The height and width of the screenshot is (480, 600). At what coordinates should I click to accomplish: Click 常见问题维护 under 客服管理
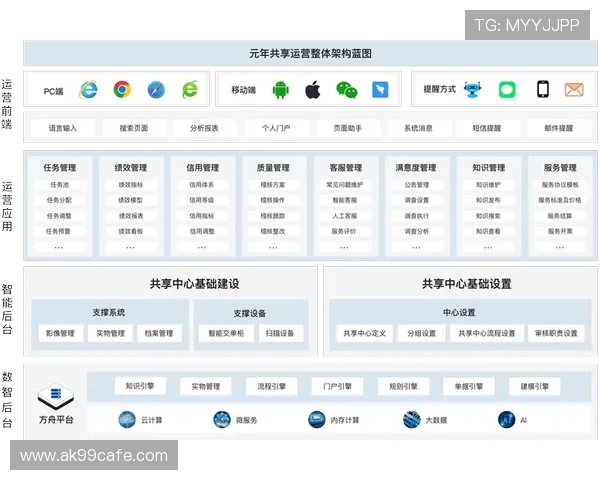coord(345,185)
